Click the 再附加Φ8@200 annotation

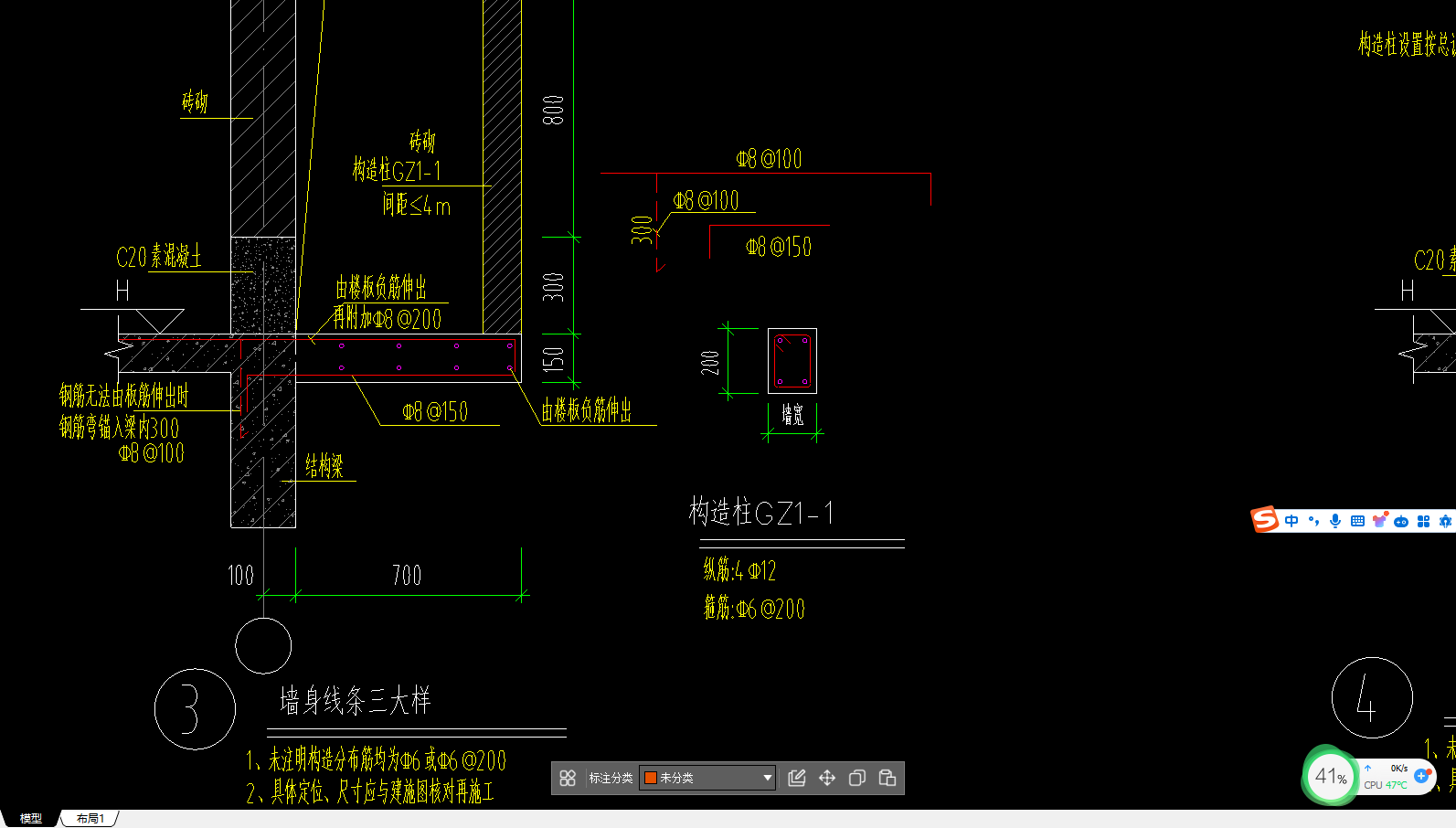click(387, 318)
